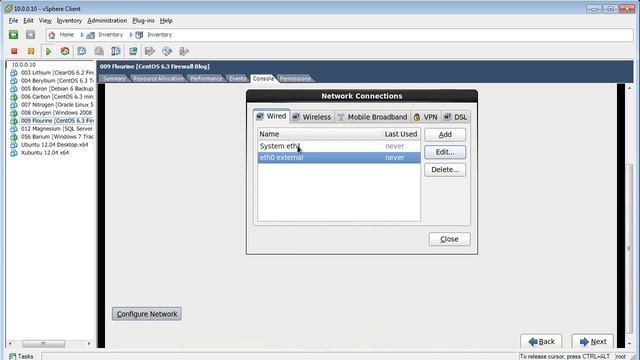Image resolution: width=640 pixels, height=360 pixels.
Task: Open the Edit menu
Action: click(28, 20)
